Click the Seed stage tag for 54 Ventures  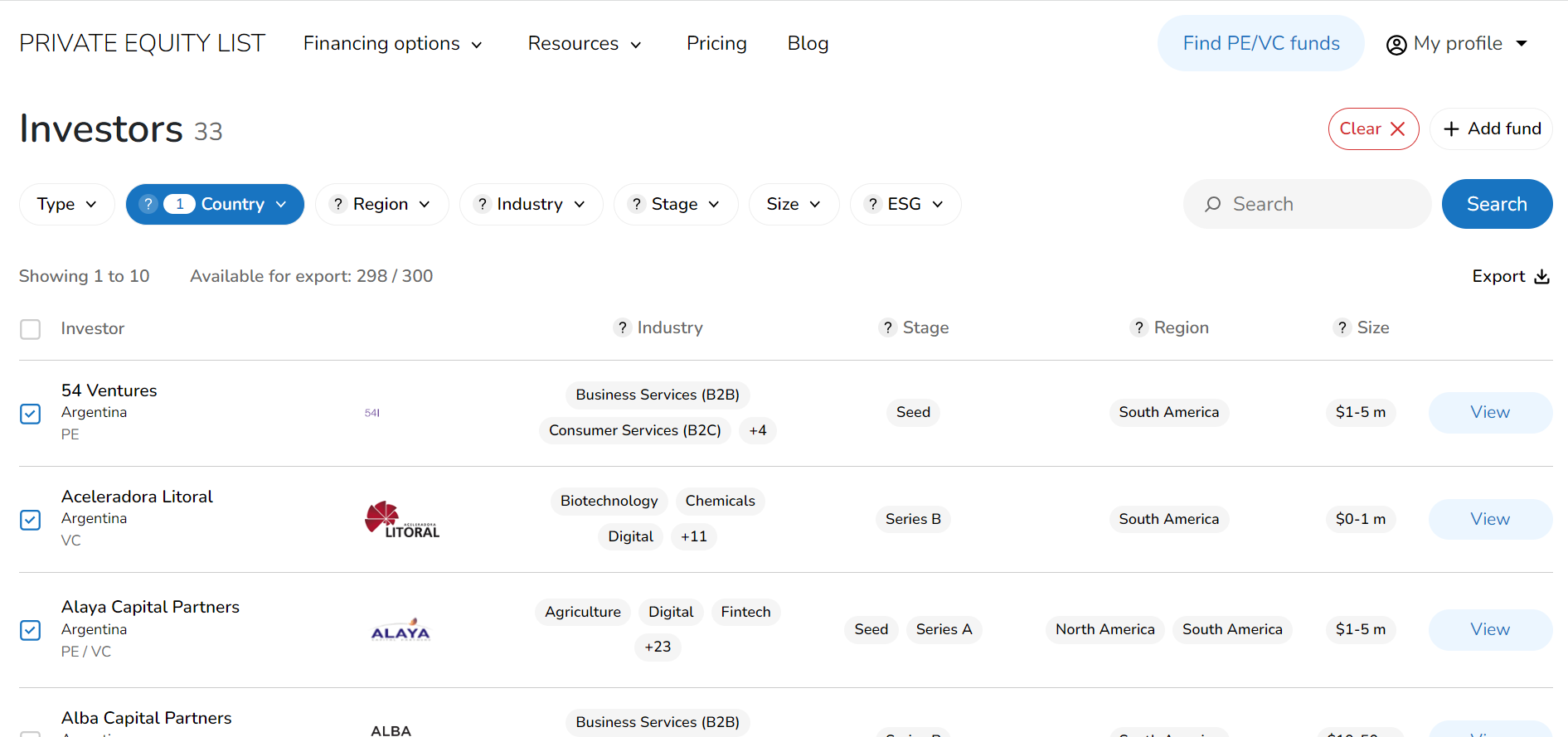[913, 412]
